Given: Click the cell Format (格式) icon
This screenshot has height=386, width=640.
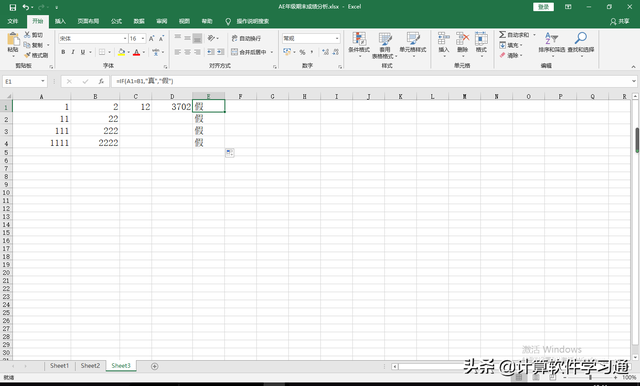Looking at the screenshot, I should coord(481,39).
